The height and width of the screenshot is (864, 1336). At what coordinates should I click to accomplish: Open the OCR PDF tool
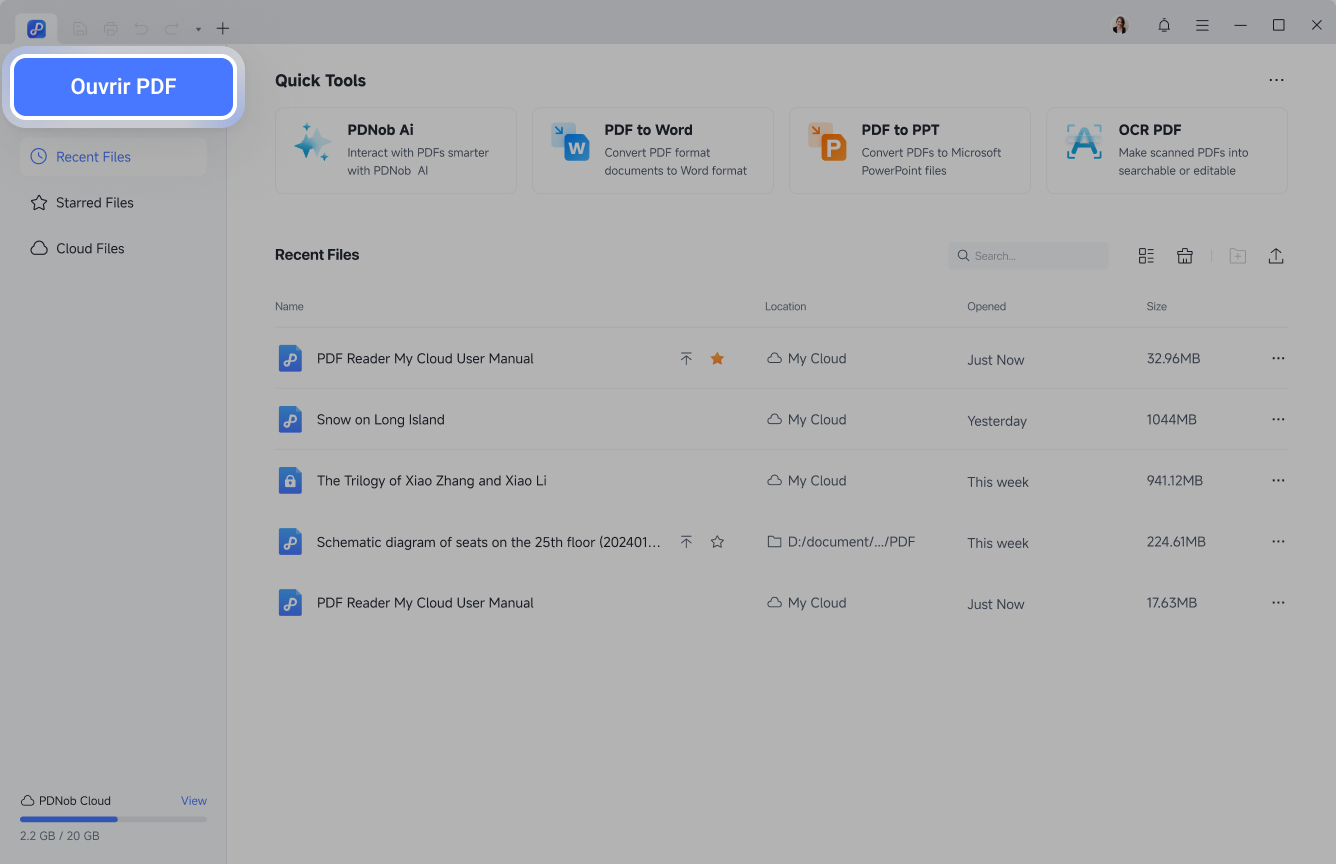click(x=1167, y=151)
